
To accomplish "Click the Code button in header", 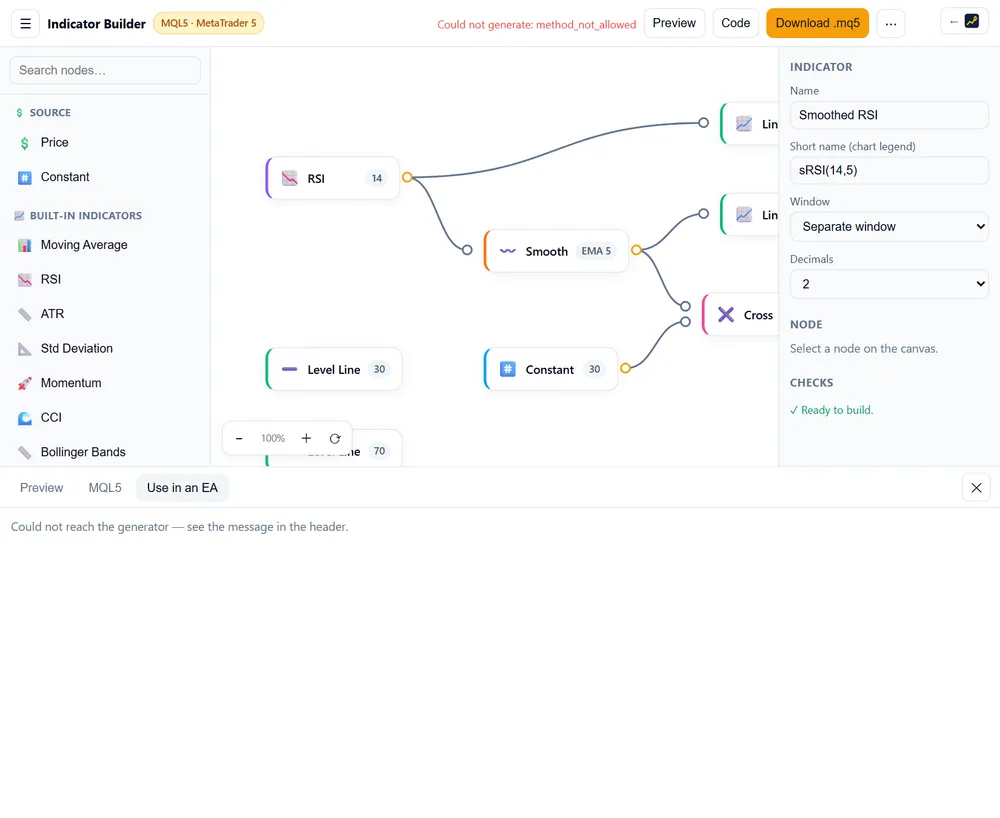I will coord(735,23).
